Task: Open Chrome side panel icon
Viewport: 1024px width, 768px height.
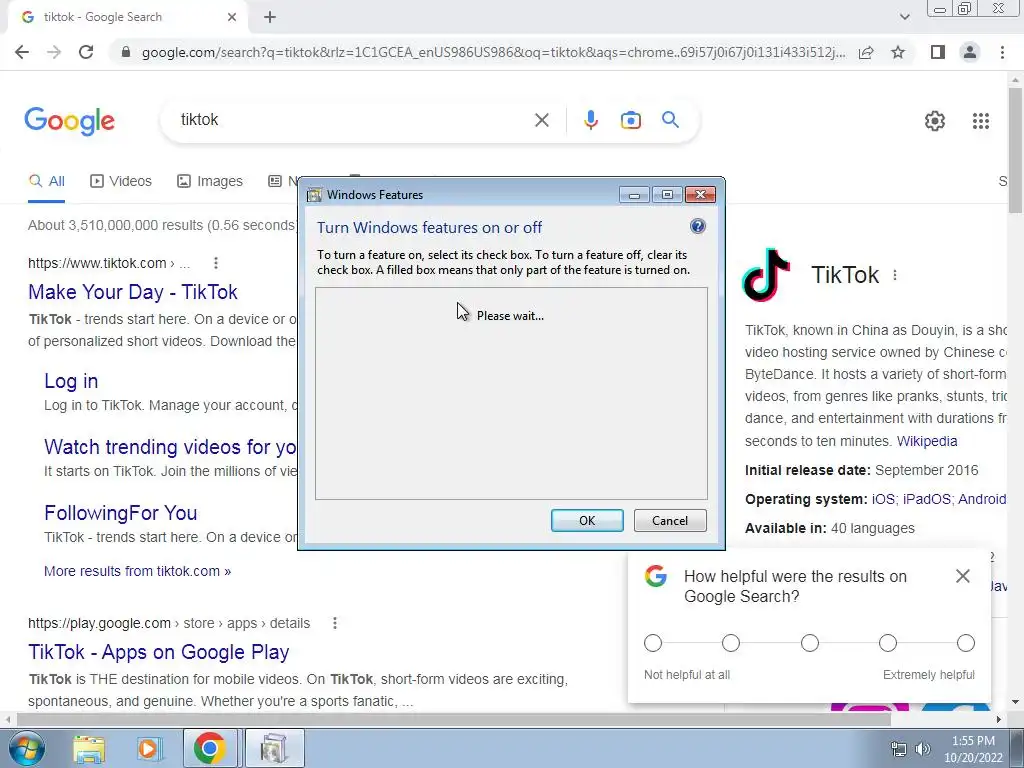Action: 938,52
